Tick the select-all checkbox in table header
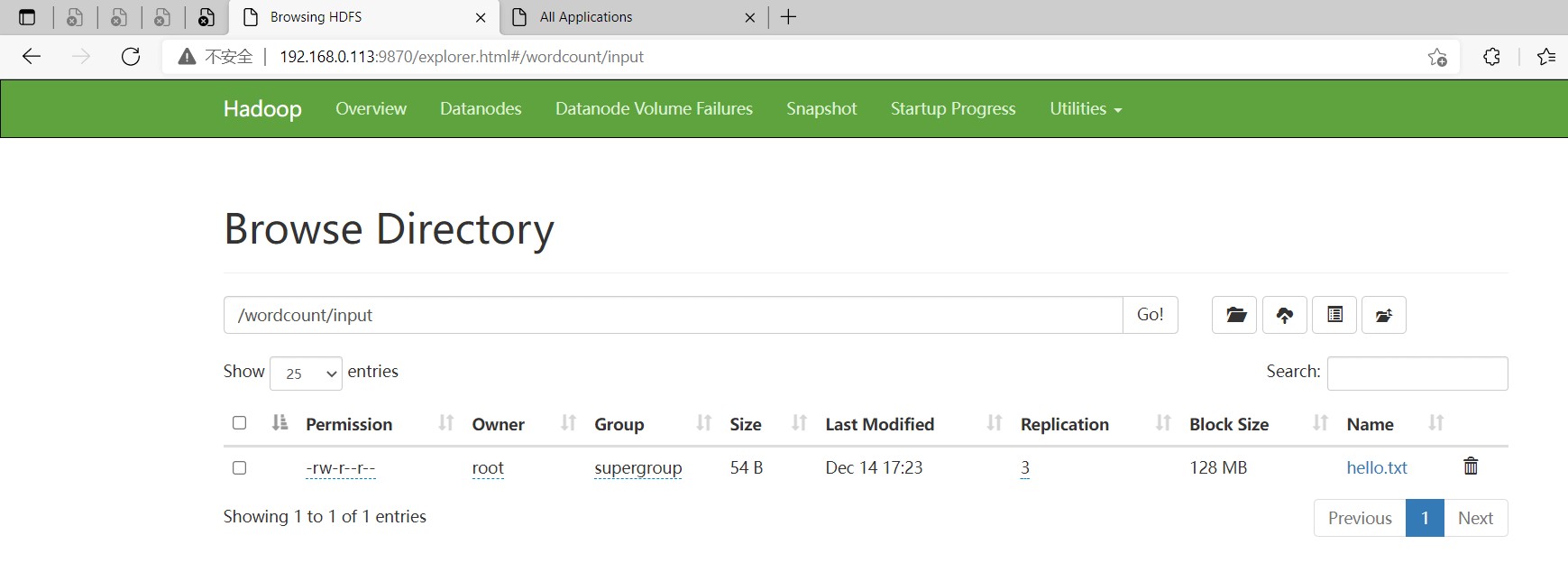1568x563 pixels. coord(239,423)
